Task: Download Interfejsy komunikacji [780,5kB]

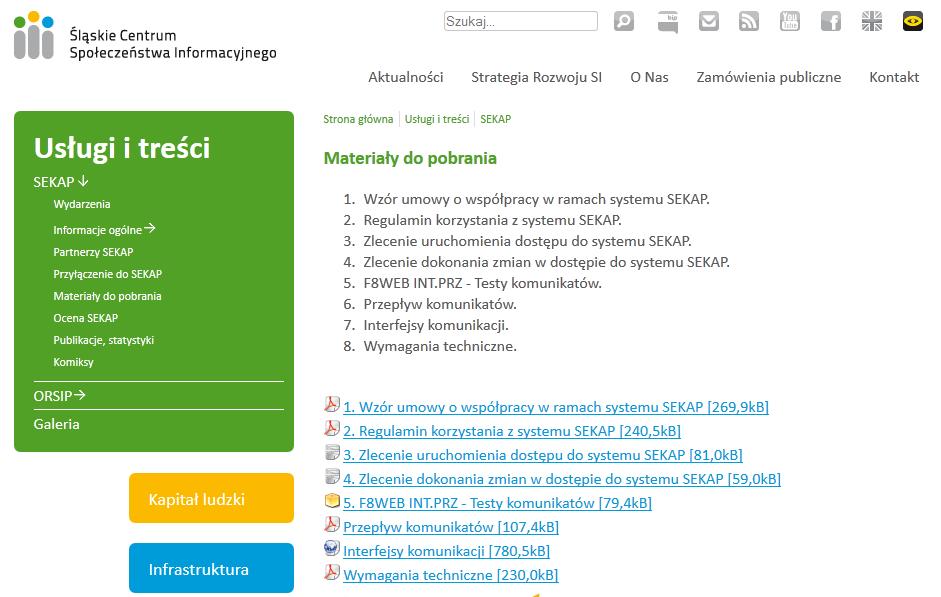Action: pyautogui.click(x=446, y=551)
